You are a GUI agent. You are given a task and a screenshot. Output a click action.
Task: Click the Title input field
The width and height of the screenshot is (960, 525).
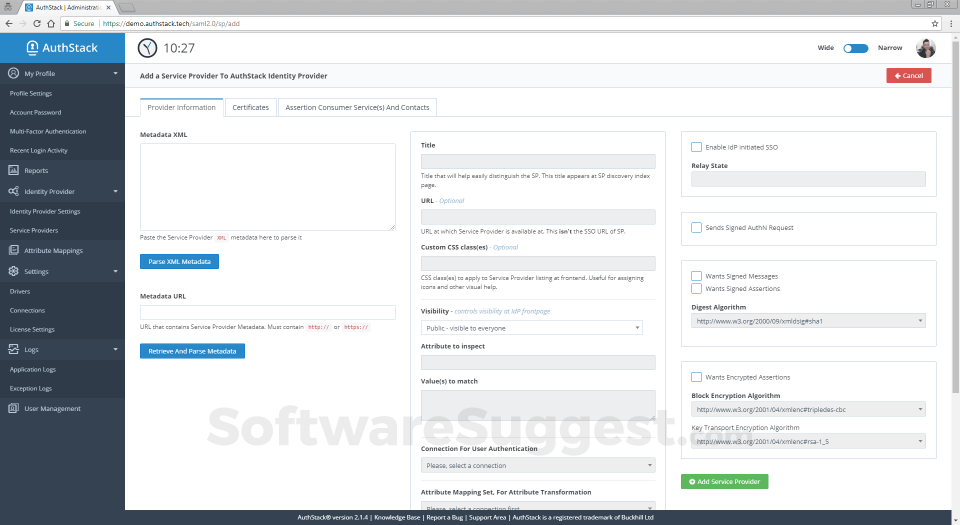pyautogui.click(x=538, y=161)
